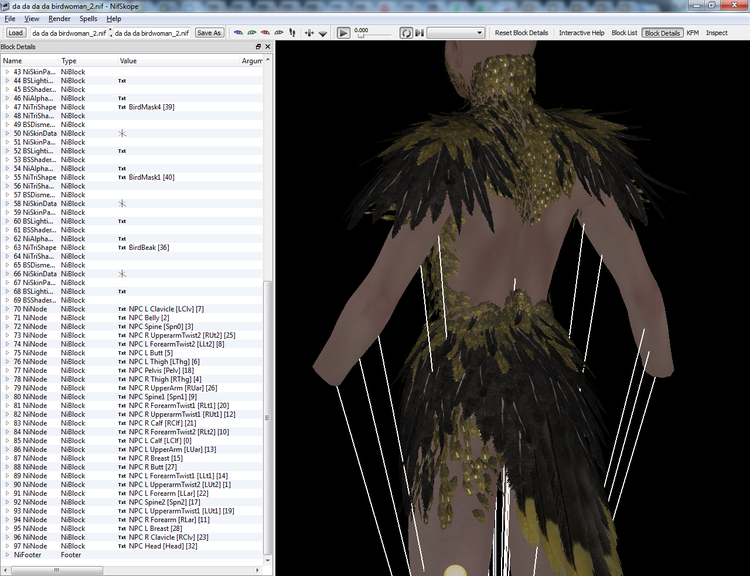Viewport: 750px width, 576px height.
Task: Click the axis icon in row 50 NiSkinData
Action: tap(122, 133)
